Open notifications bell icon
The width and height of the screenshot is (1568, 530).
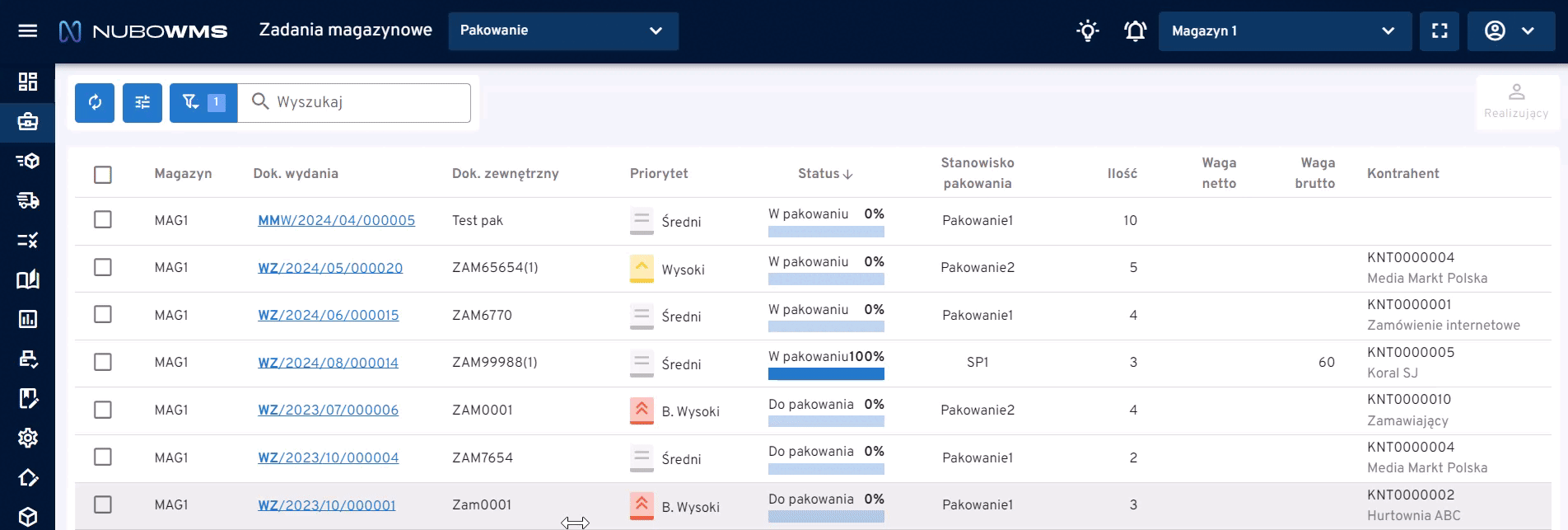pos(1135,31)
